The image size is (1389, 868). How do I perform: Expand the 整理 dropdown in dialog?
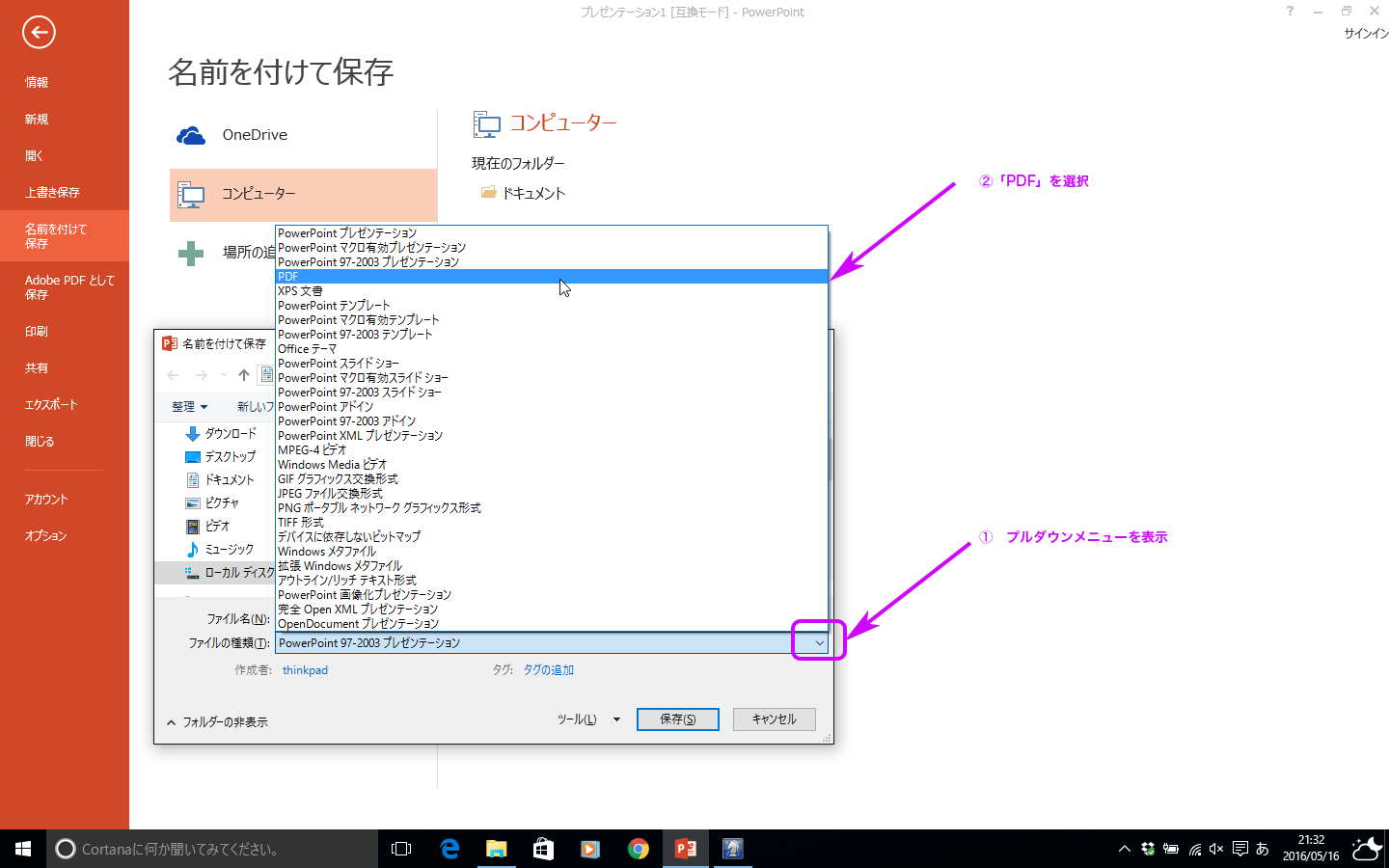[x=190, y=407]
